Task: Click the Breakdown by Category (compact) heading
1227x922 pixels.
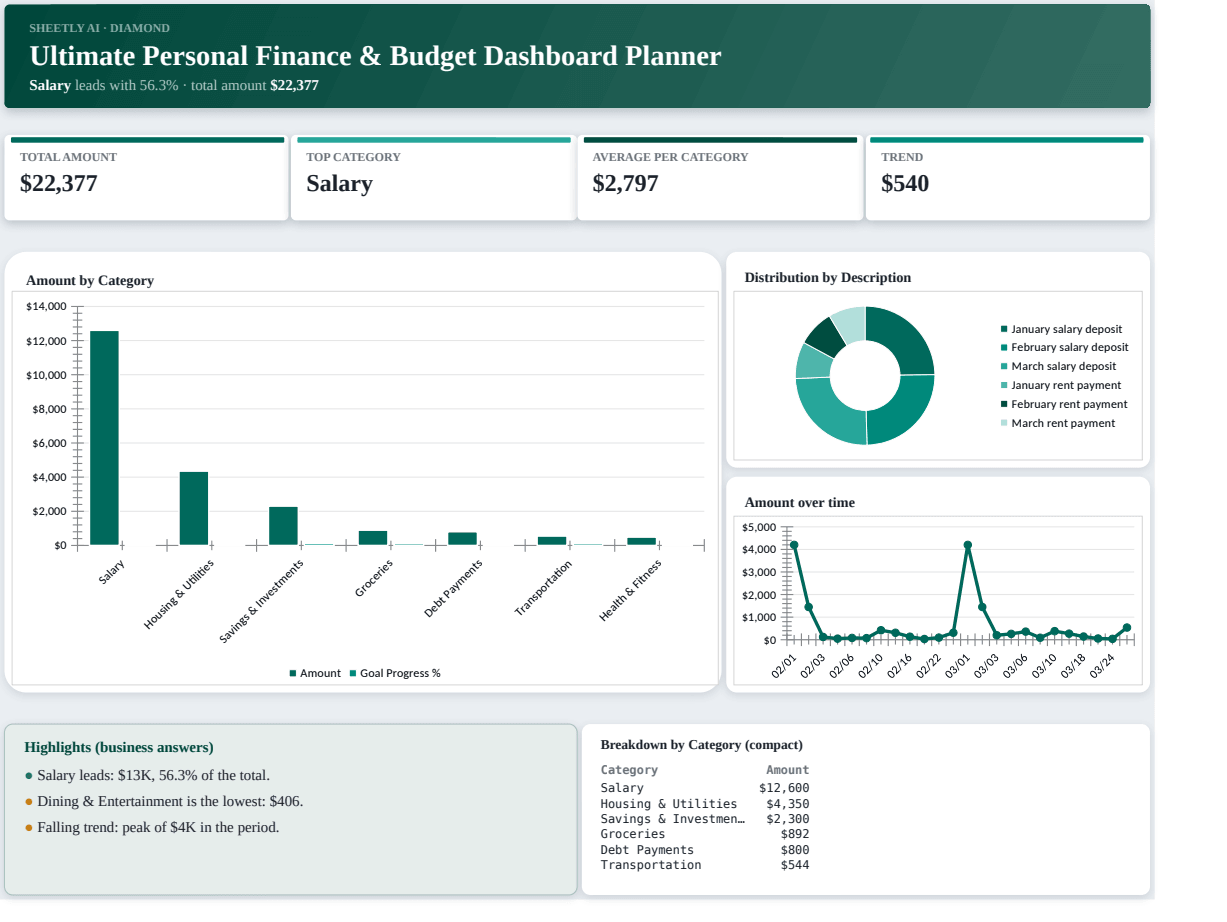Action: (702, 745)
